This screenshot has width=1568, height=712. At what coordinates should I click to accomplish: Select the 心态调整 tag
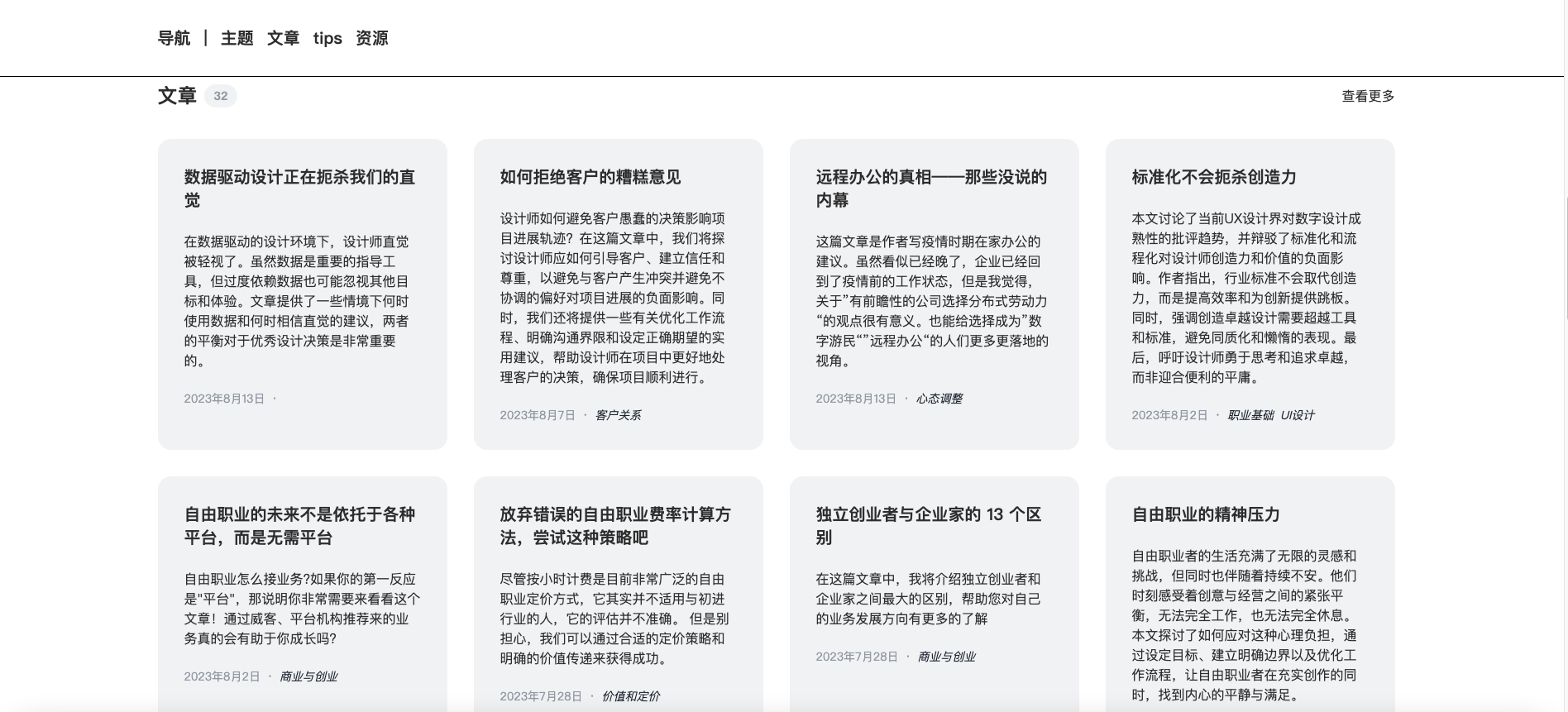pos(939,399)
